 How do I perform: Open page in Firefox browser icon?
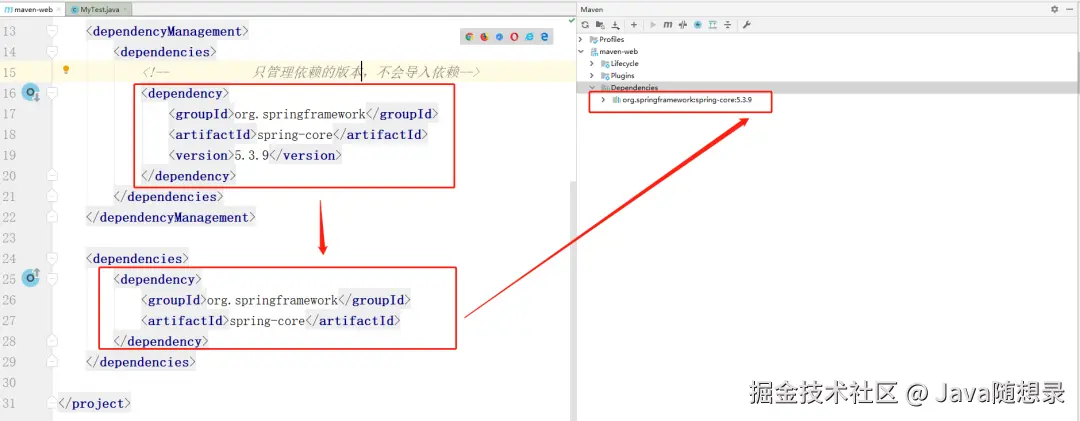484,37
